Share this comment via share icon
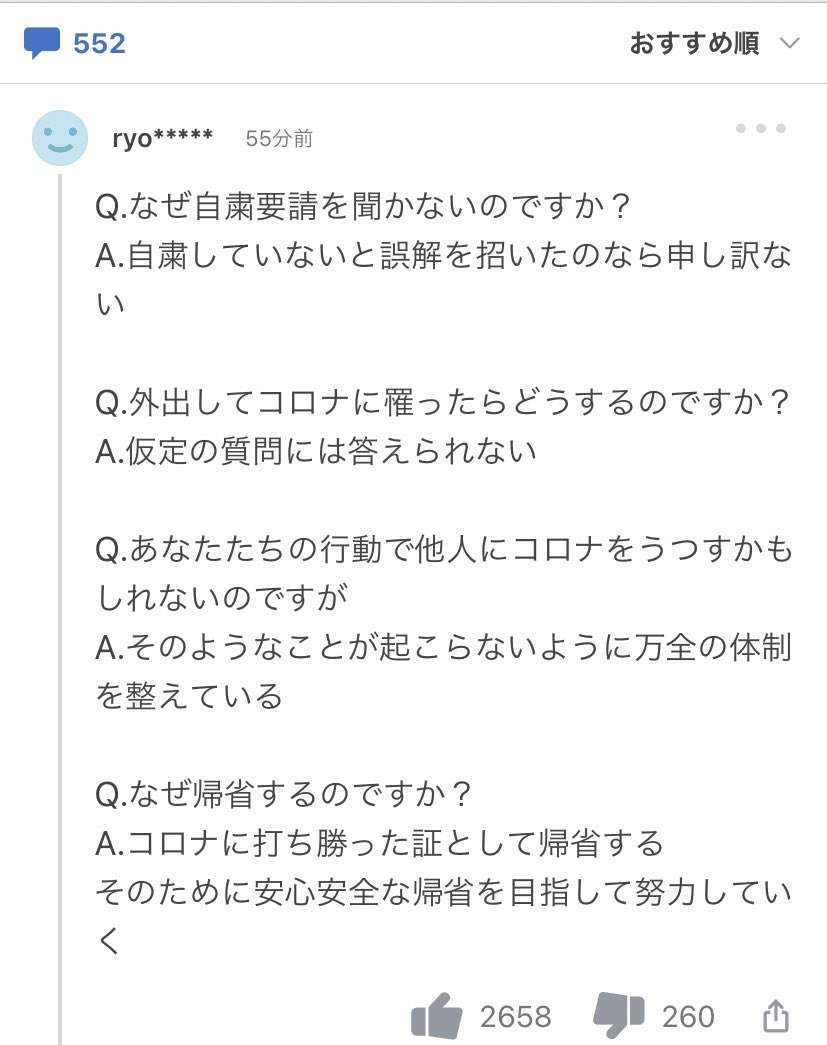 [x=776, y=1016]
